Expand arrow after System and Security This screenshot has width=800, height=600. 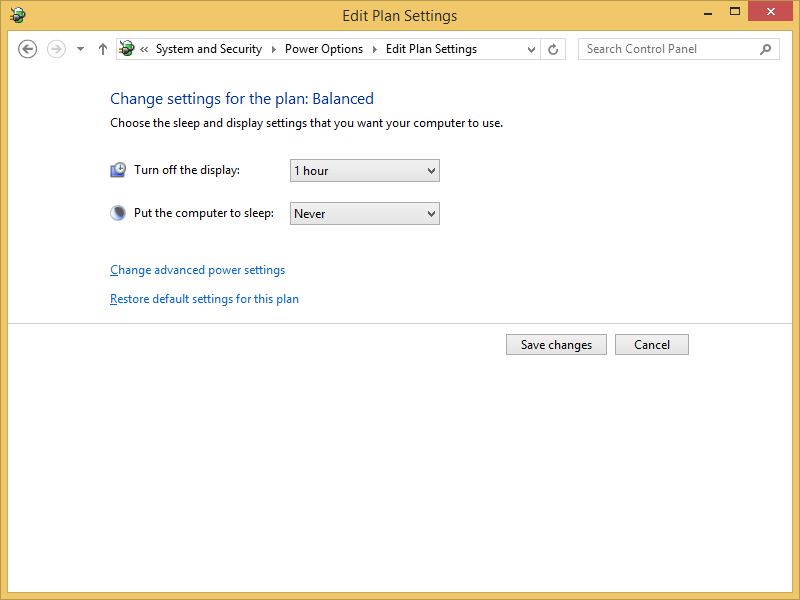[x=273, y=49]
